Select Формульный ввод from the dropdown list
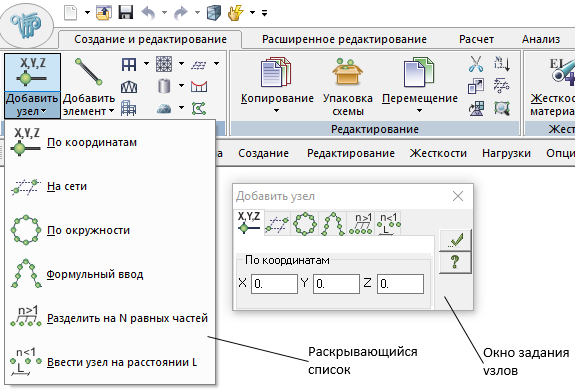The width and height of the screenshot is (581, 391). [x=110, y=274]
